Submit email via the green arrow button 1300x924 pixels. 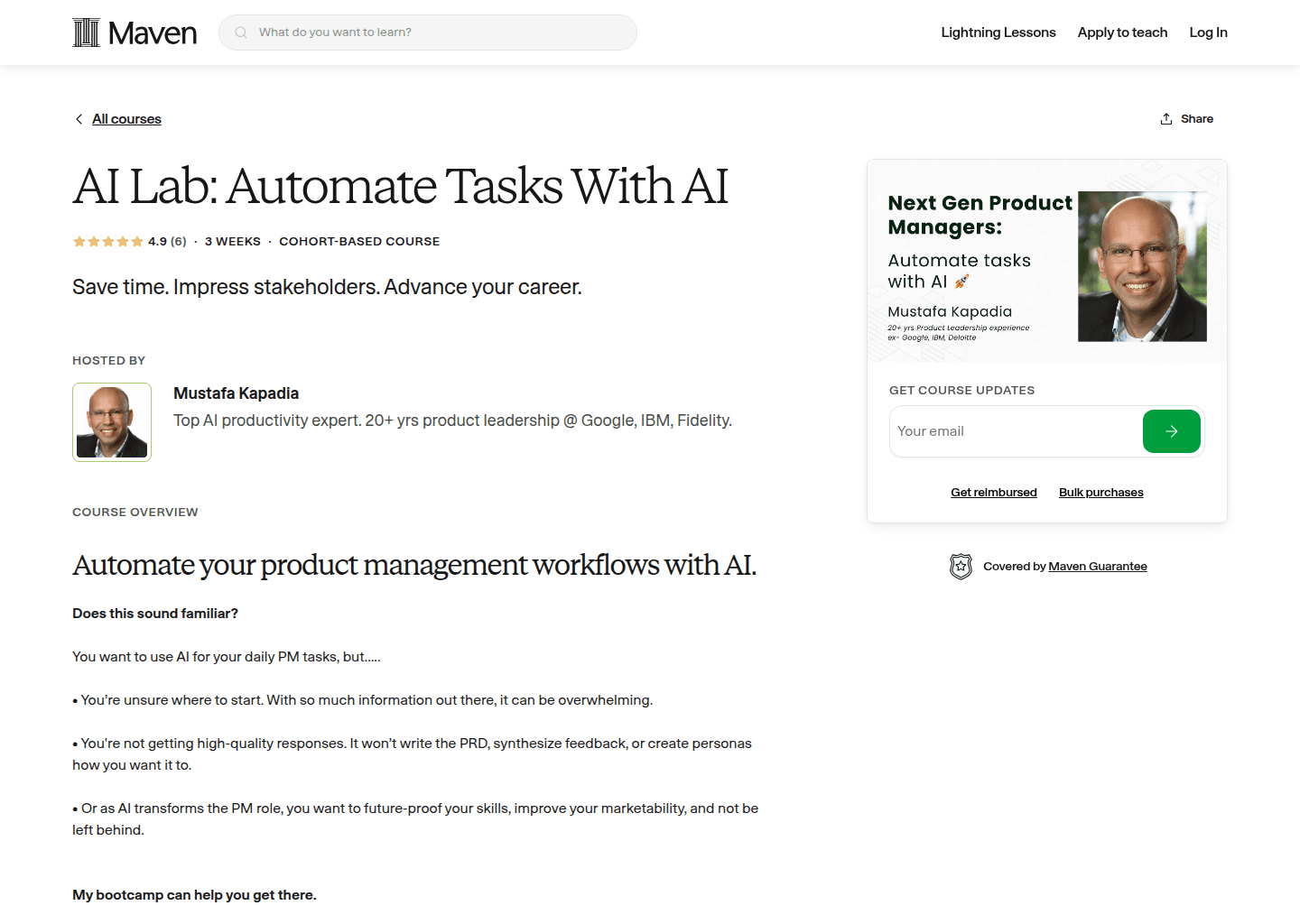point(1171,431)
